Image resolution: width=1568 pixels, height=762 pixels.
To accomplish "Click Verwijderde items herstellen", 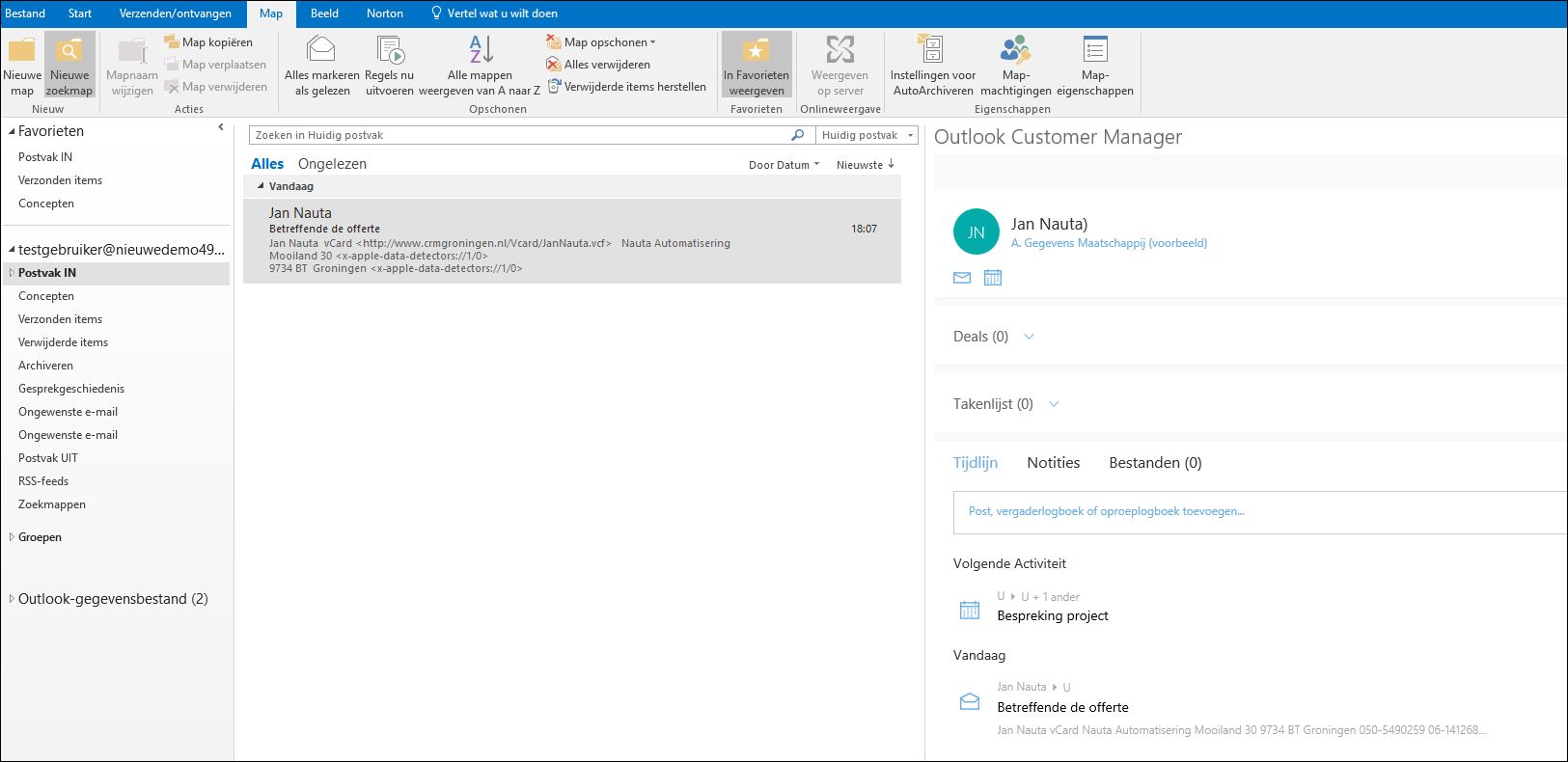I will click(626, 87).
